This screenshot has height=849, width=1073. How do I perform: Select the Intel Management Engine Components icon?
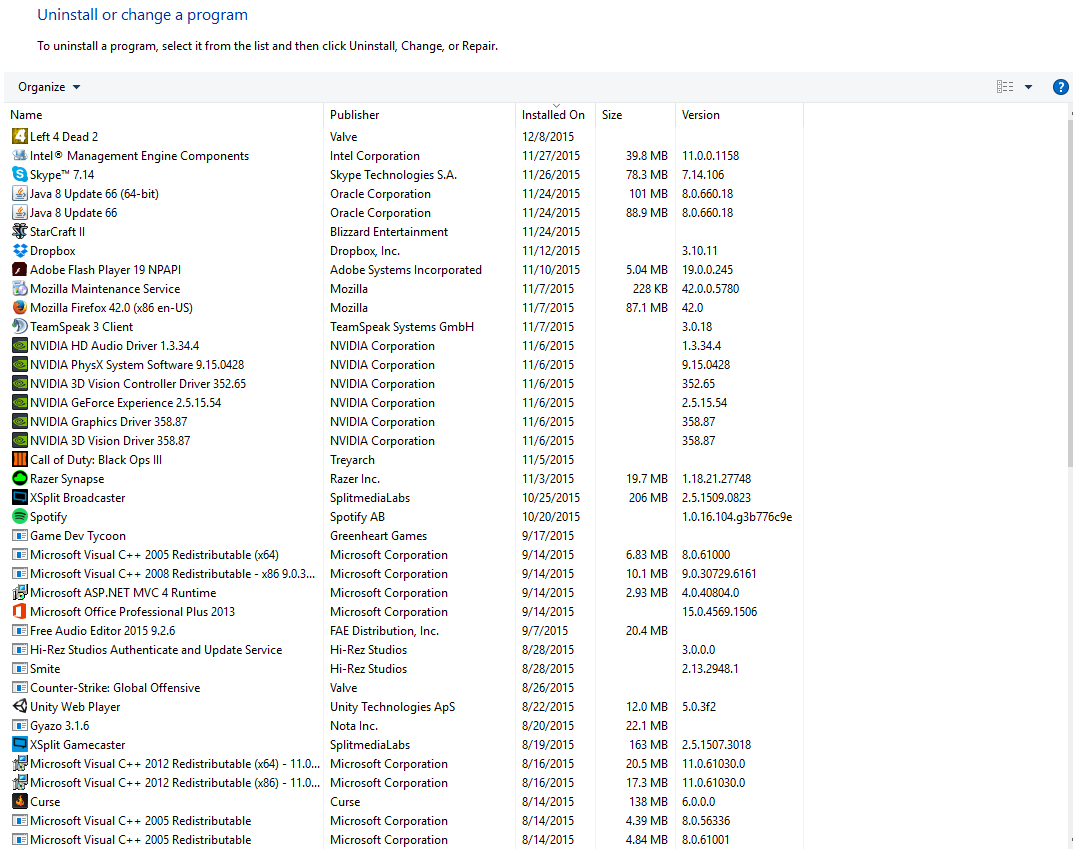(20, 155)
